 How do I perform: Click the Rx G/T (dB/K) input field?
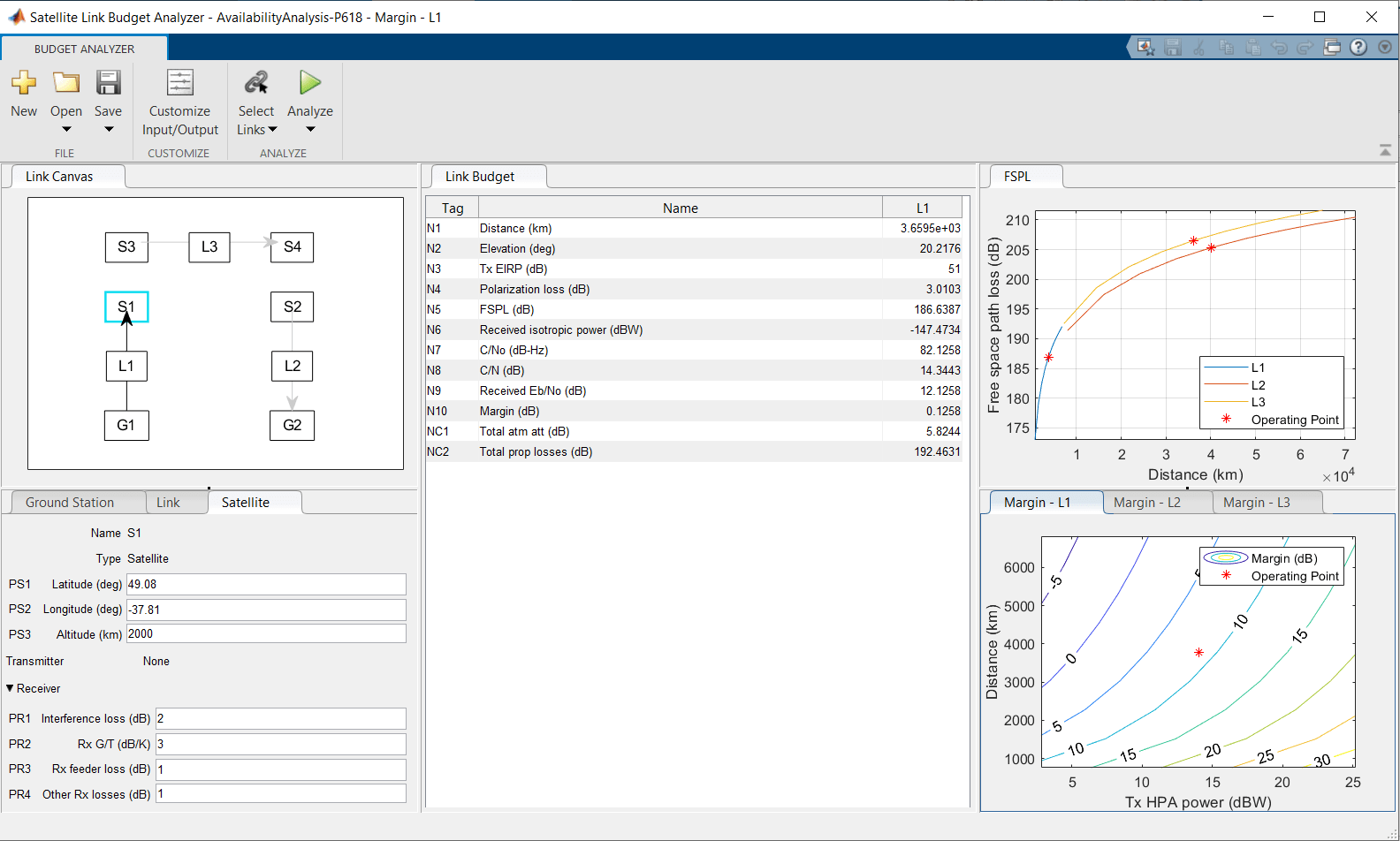pyautogui.click(x=280, y=744)
